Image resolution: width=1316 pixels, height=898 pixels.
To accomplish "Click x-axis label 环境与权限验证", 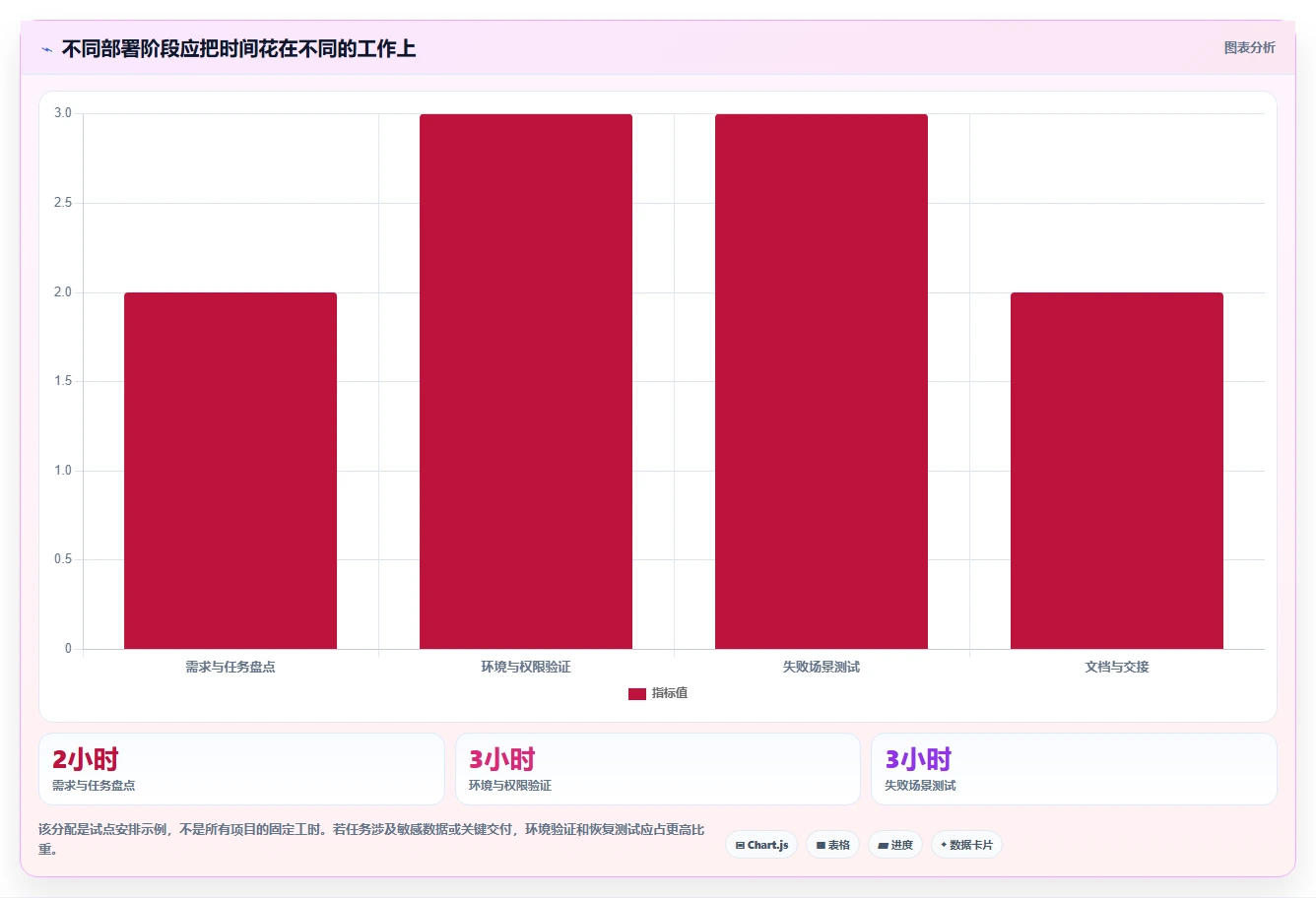I will (x=526, y=667).
